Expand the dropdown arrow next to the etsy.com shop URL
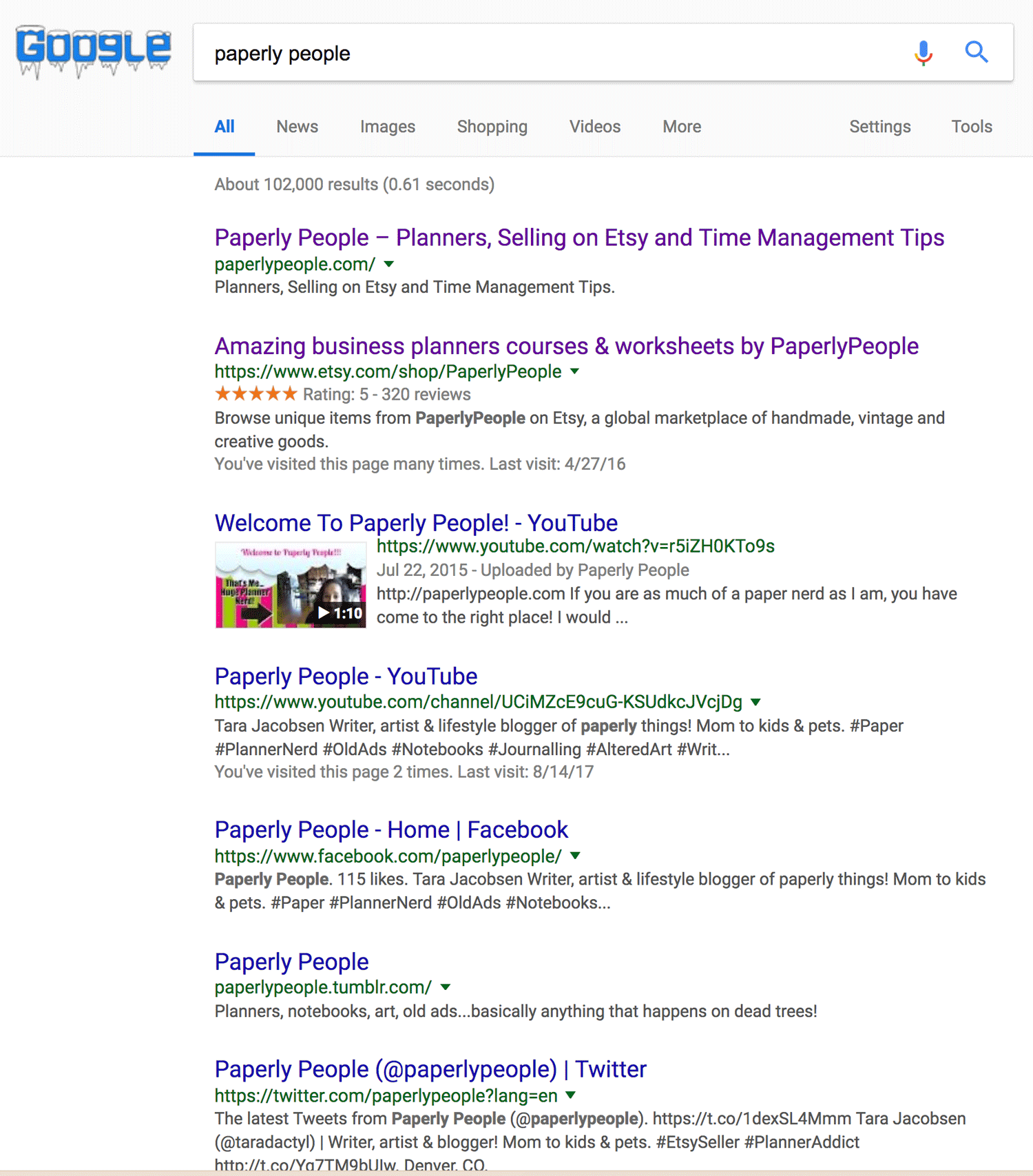The image size is (1033, 1176). (x=575, y=372)
